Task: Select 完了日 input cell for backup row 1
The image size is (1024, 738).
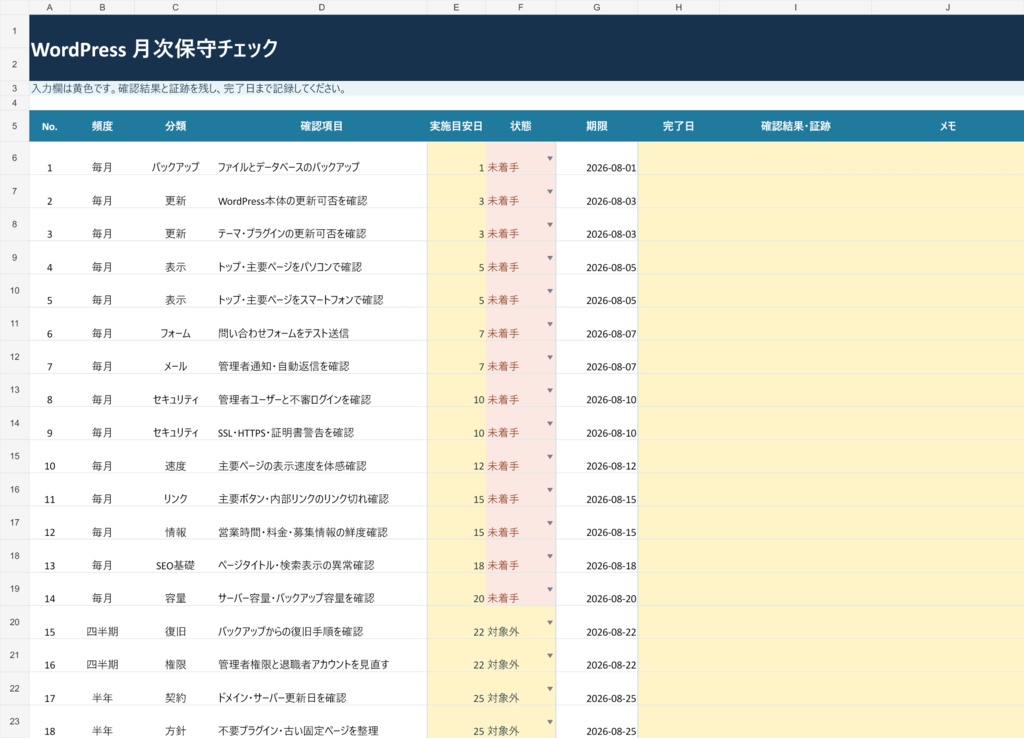Action: (x=679, y=159)
